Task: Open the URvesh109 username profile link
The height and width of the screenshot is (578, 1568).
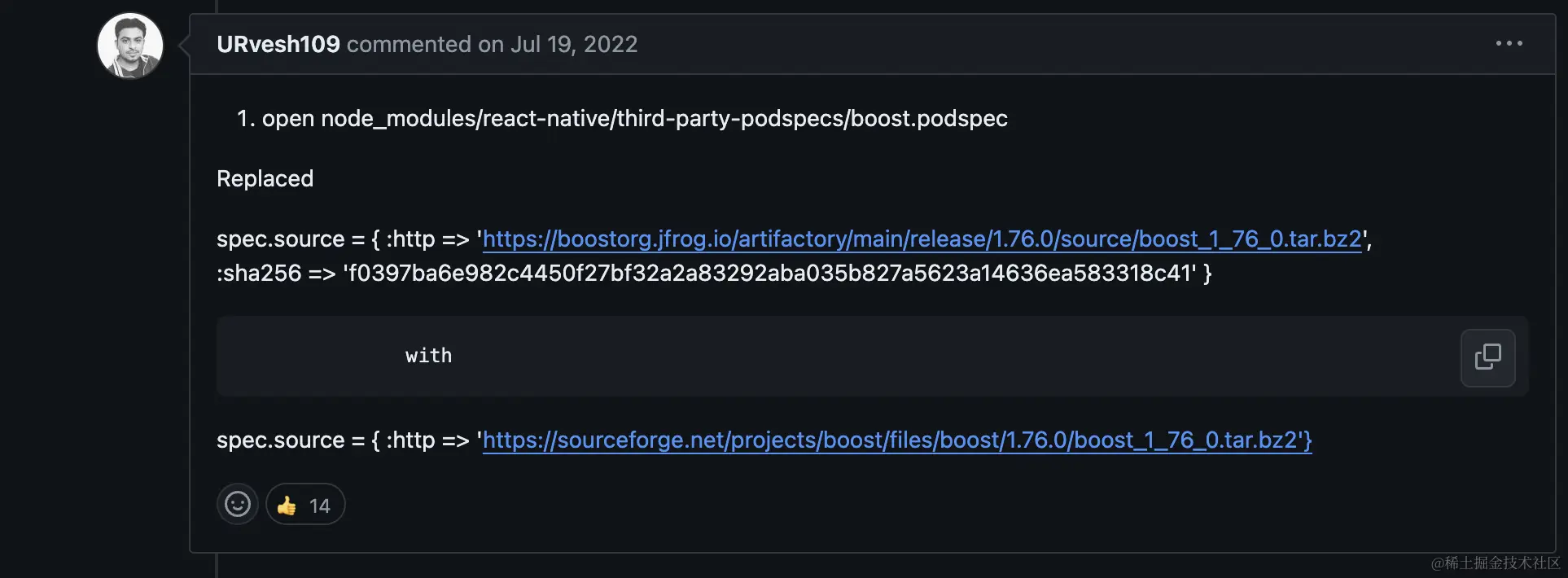Action: point(278,45)
